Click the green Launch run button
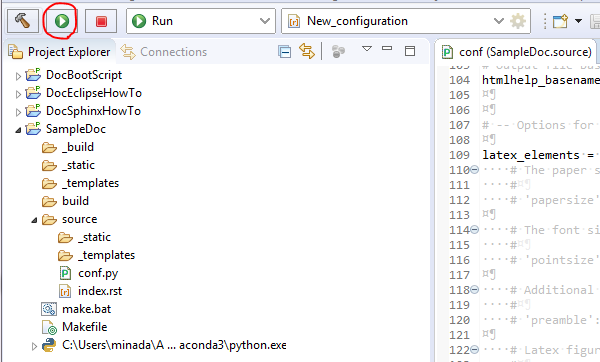This screenshot has height=362, width=600. click(62, 21)
